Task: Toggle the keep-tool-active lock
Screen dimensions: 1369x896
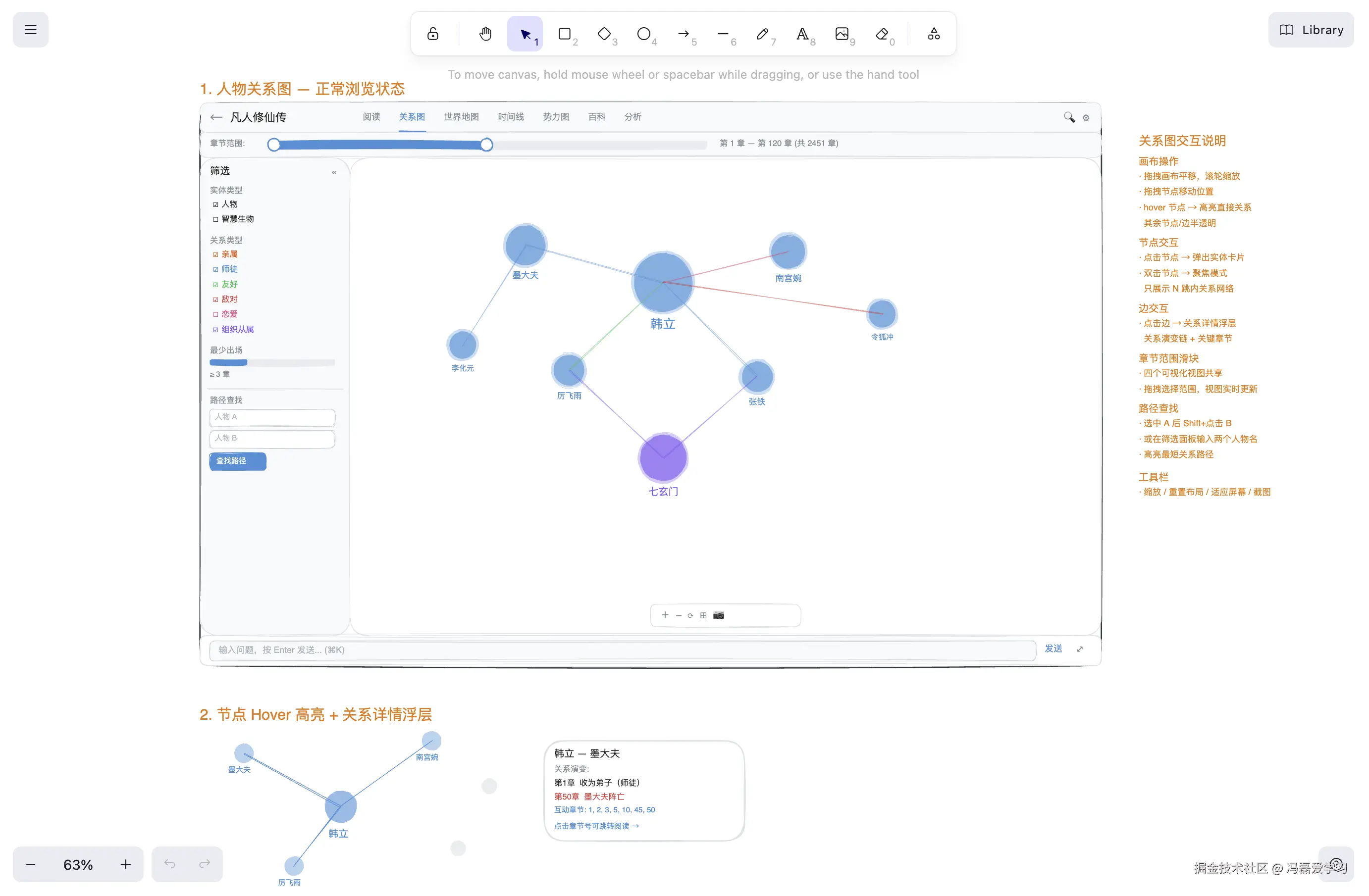Action: tap(432, 34)
